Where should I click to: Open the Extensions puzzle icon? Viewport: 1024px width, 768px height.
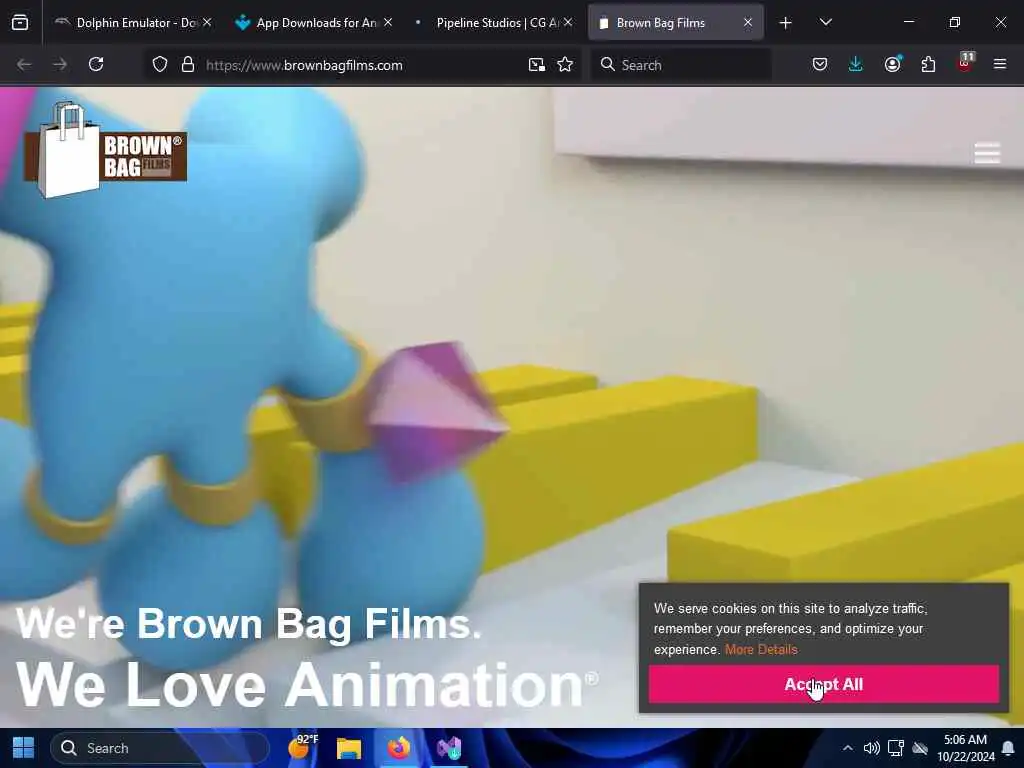click(928, 64)
